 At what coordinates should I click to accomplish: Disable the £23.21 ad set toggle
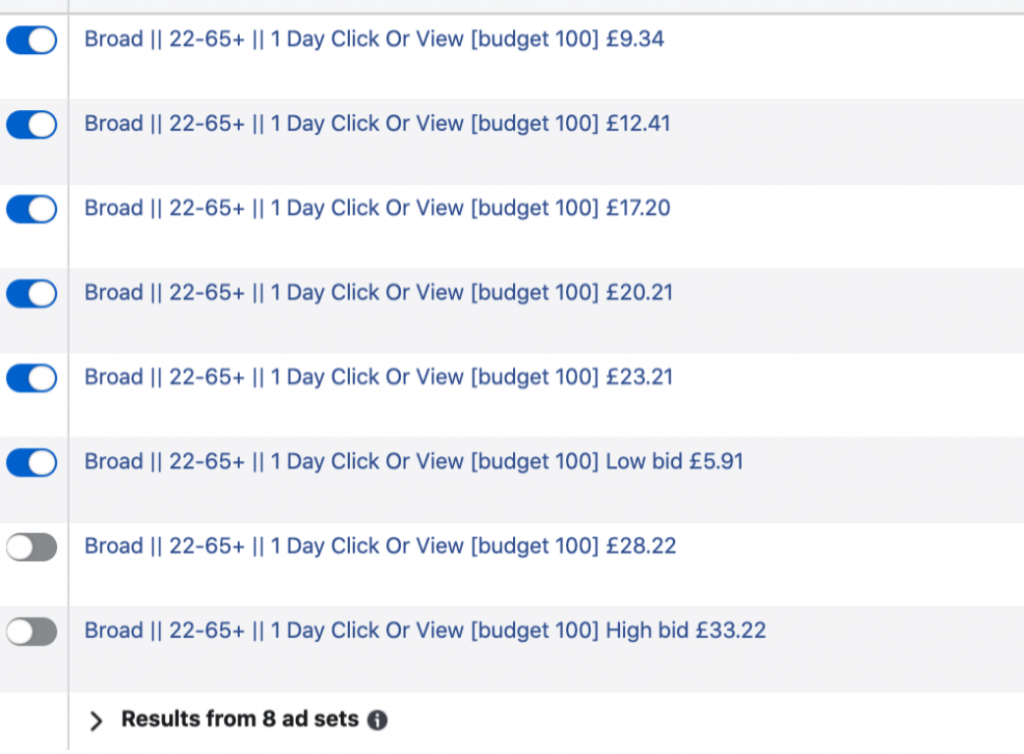coord(32,378)
